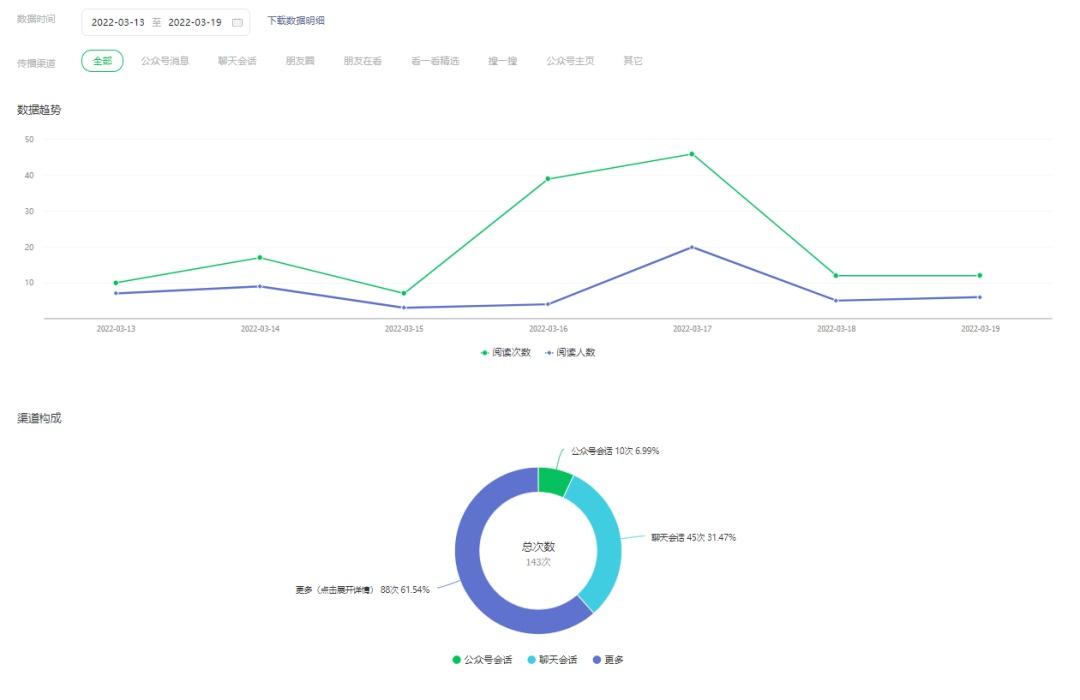The height and width of the screenshot is (700, 1080).
Task: Toggle 阅读人数 legend marker in trend chart
Action: click(549, 353)
